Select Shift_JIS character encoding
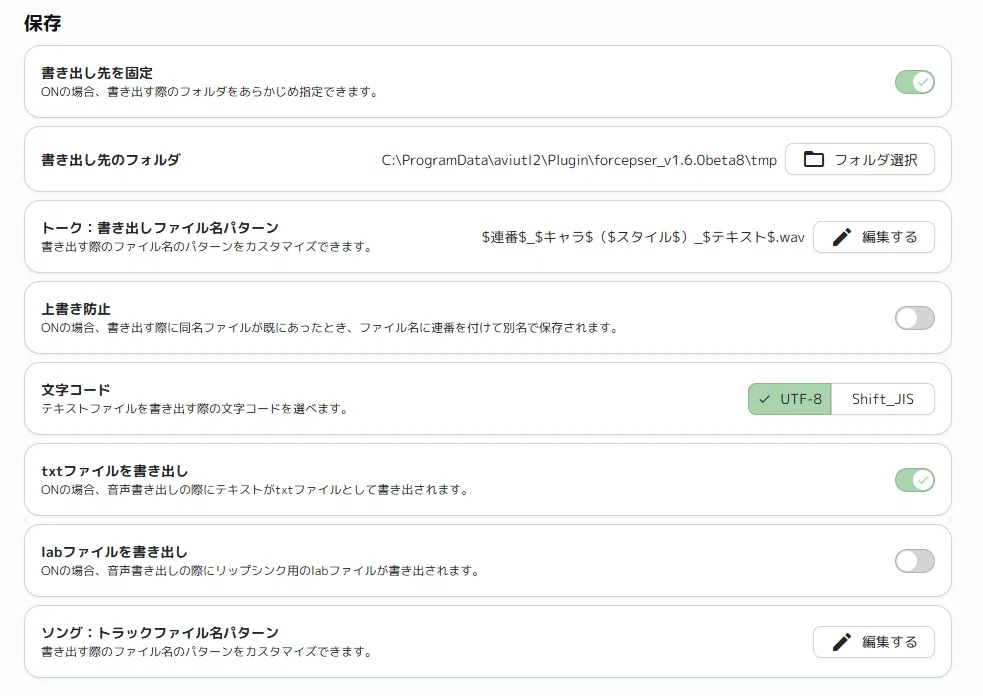This screenshot has width=983, height=696. coord(883,399)
